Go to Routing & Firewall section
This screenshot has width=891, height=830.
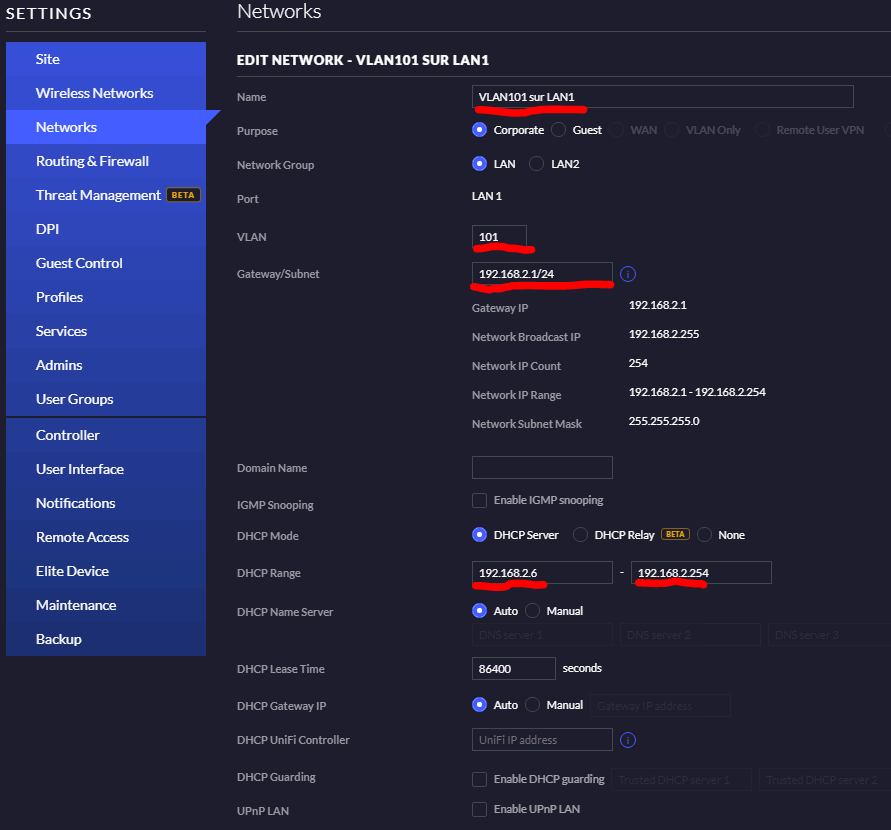92,161
